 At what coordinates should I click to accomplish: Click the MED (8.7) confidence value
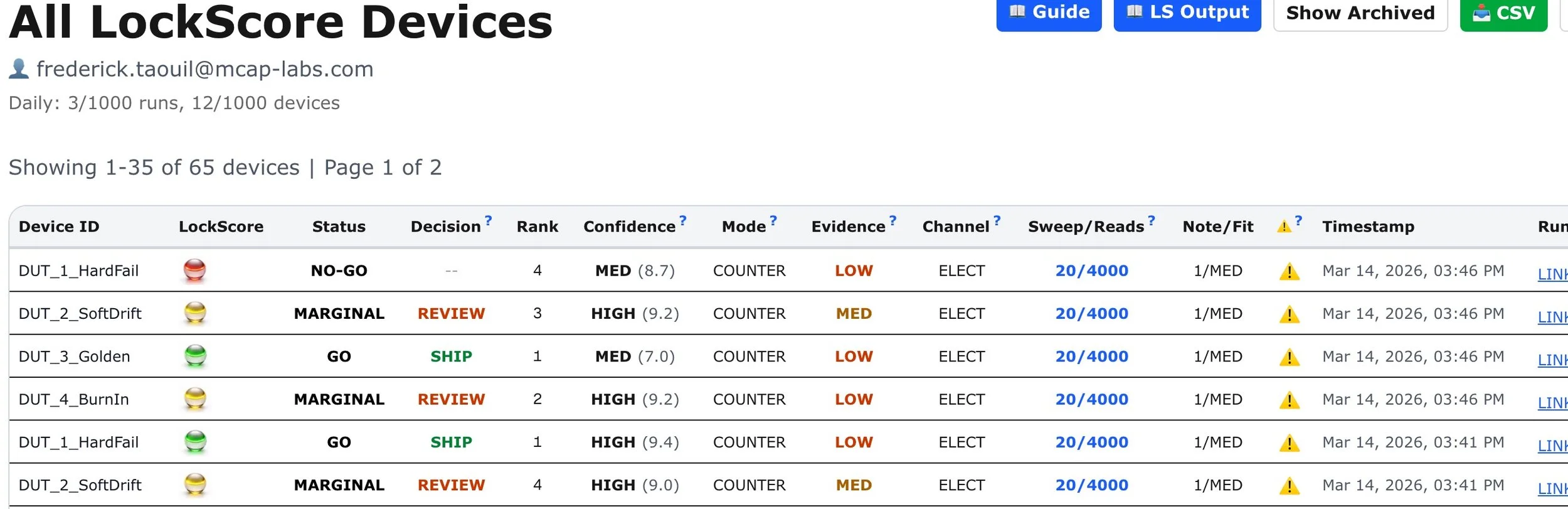pos(635,271)
